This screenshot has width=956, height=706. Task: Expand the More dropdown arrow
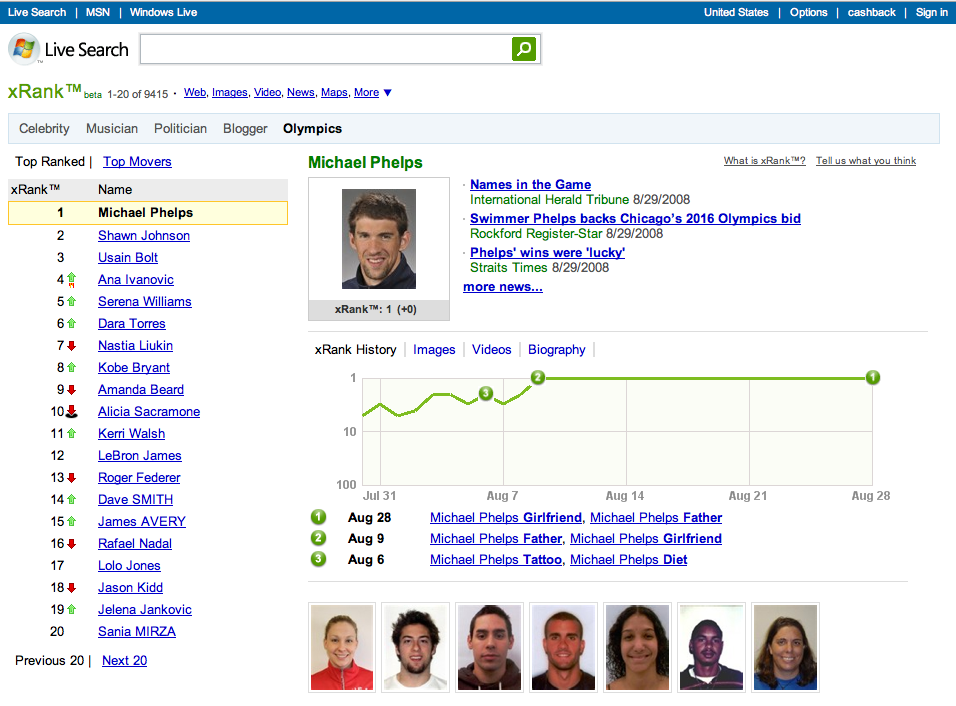[x=388, y=93]
